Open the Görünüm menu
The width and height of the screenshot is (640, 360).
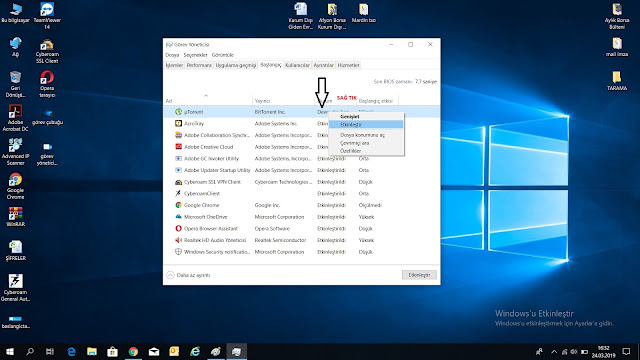click(222, 55)
